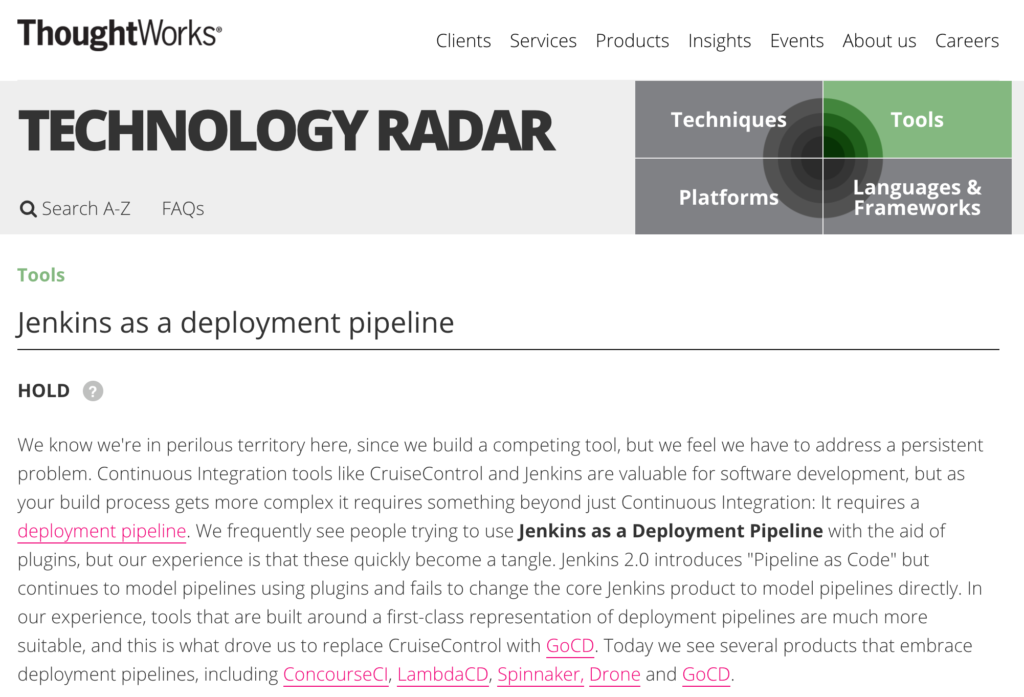Open the Services menu item
Viewport: 1024px width, 697px height.
pyautogui.click(x=543, y=41)
